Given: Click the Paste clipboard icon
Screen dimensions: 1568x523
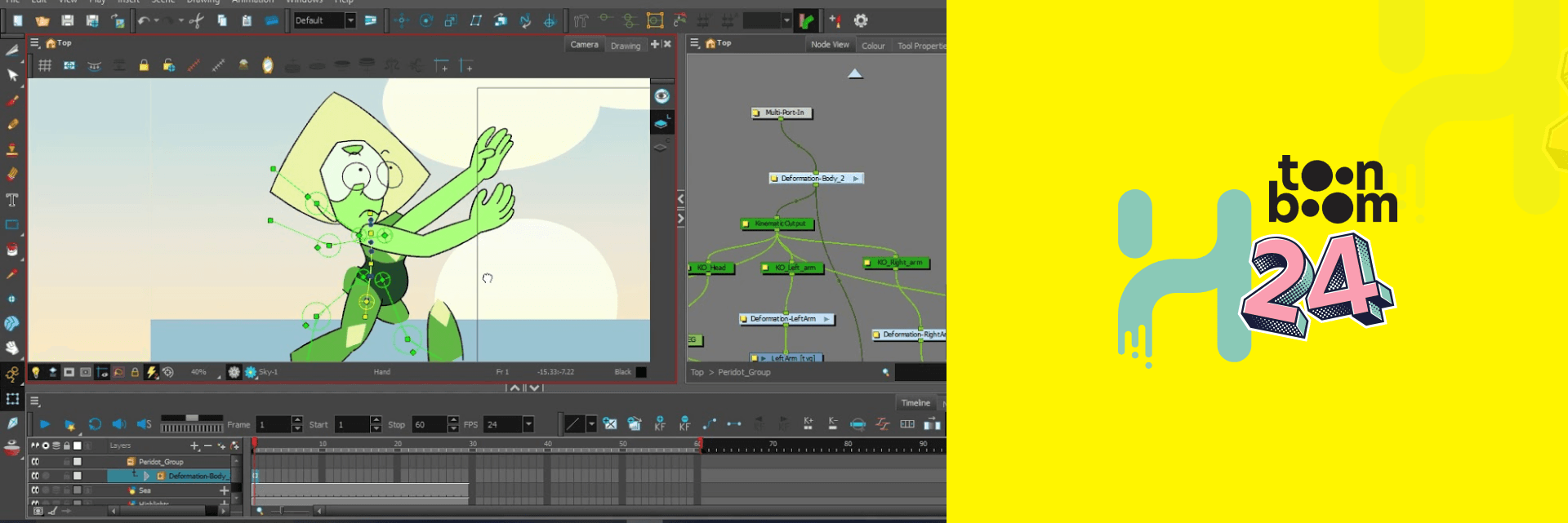Looking at the screenshot, I should pos(247,20).
